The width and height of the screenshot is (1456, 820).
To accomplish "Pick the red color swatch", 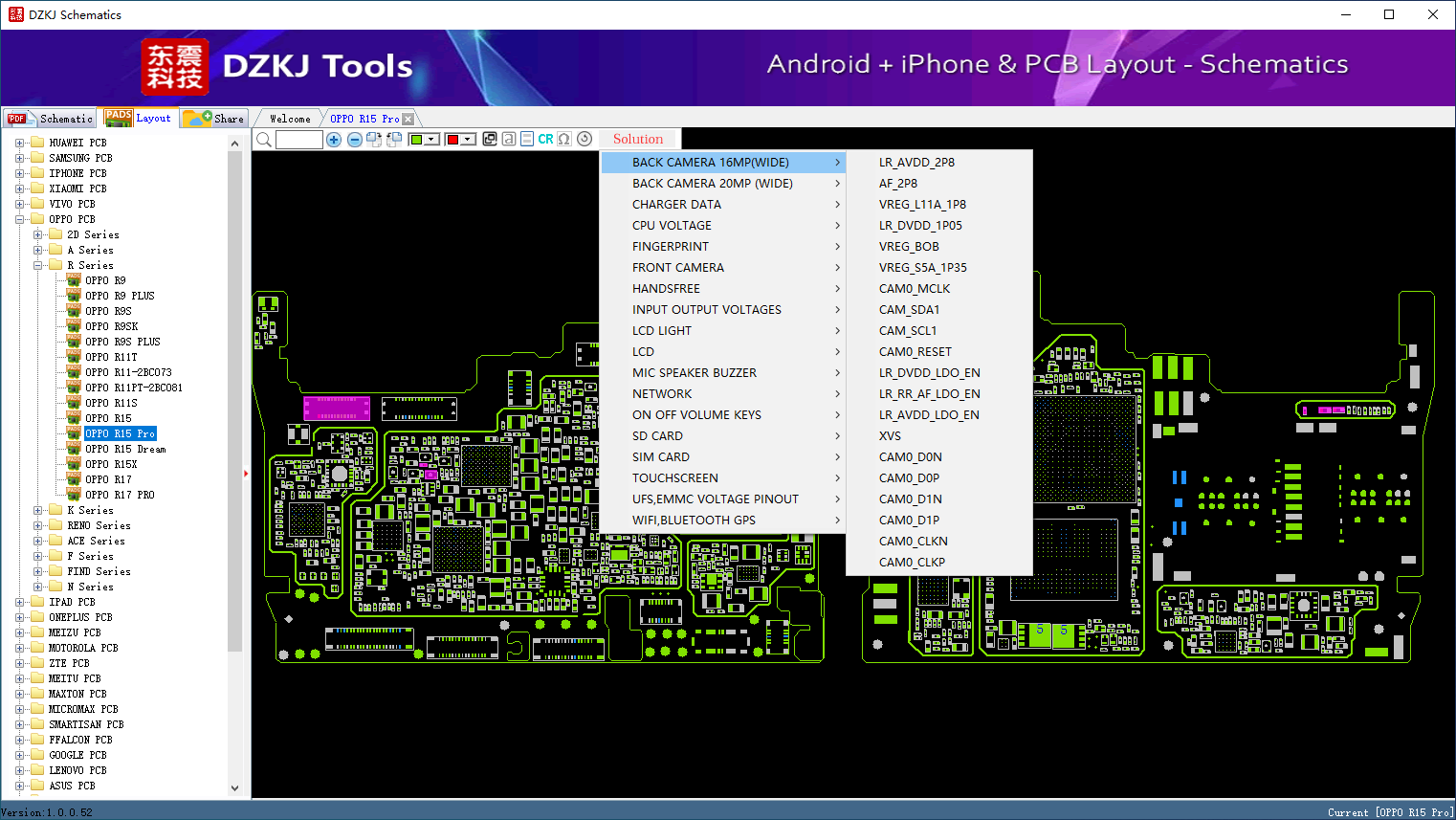I will tap(453, 140).
